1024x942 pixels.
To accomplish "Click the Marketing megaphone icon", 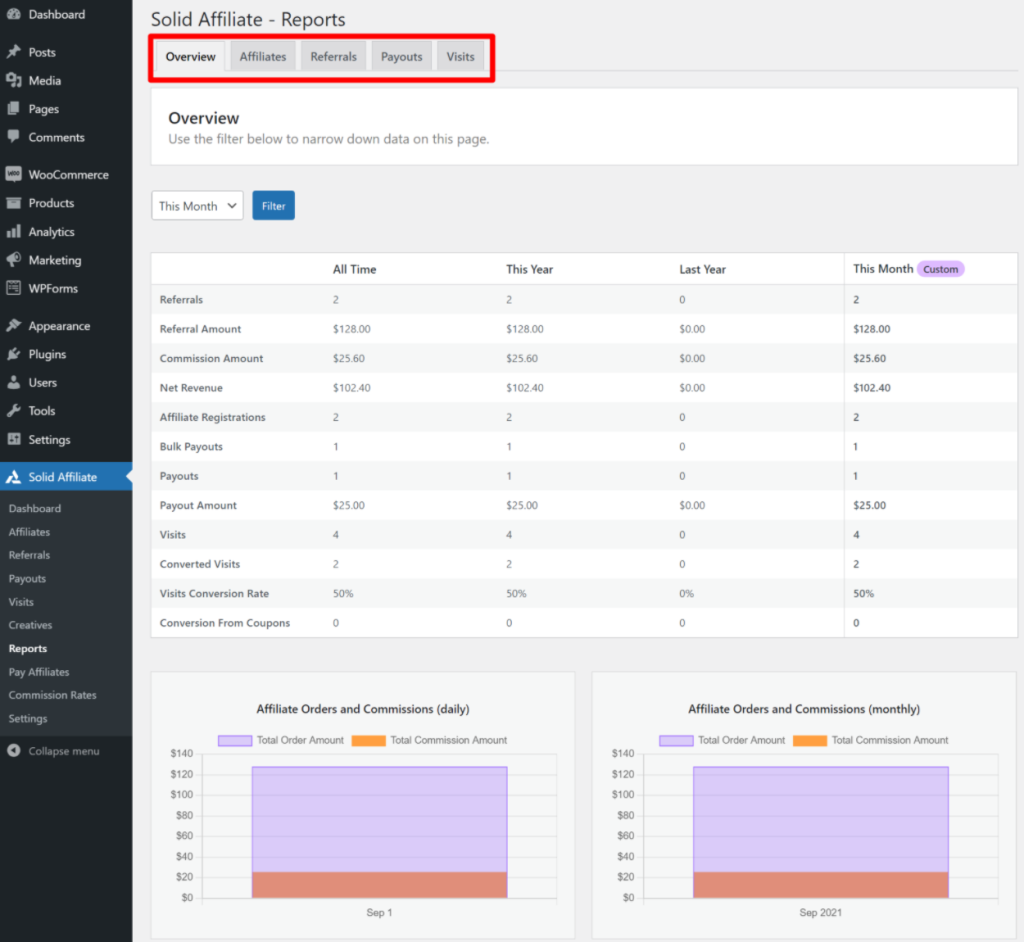I will pyautogui.click(x=14, y=259).
